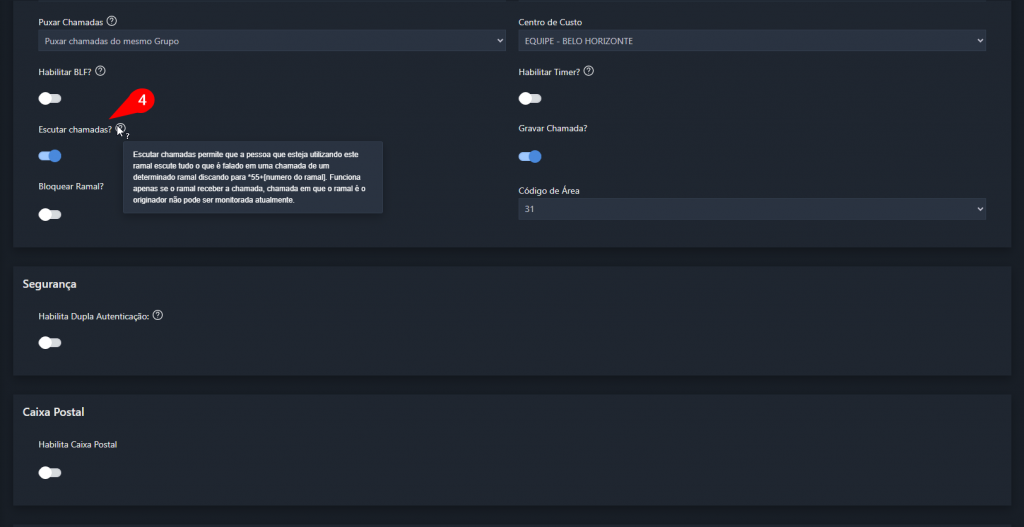This screenshot has width=1024, height=527.
Task: Open help icon beside Escutar chamadas
Action: tap(121, 129)
